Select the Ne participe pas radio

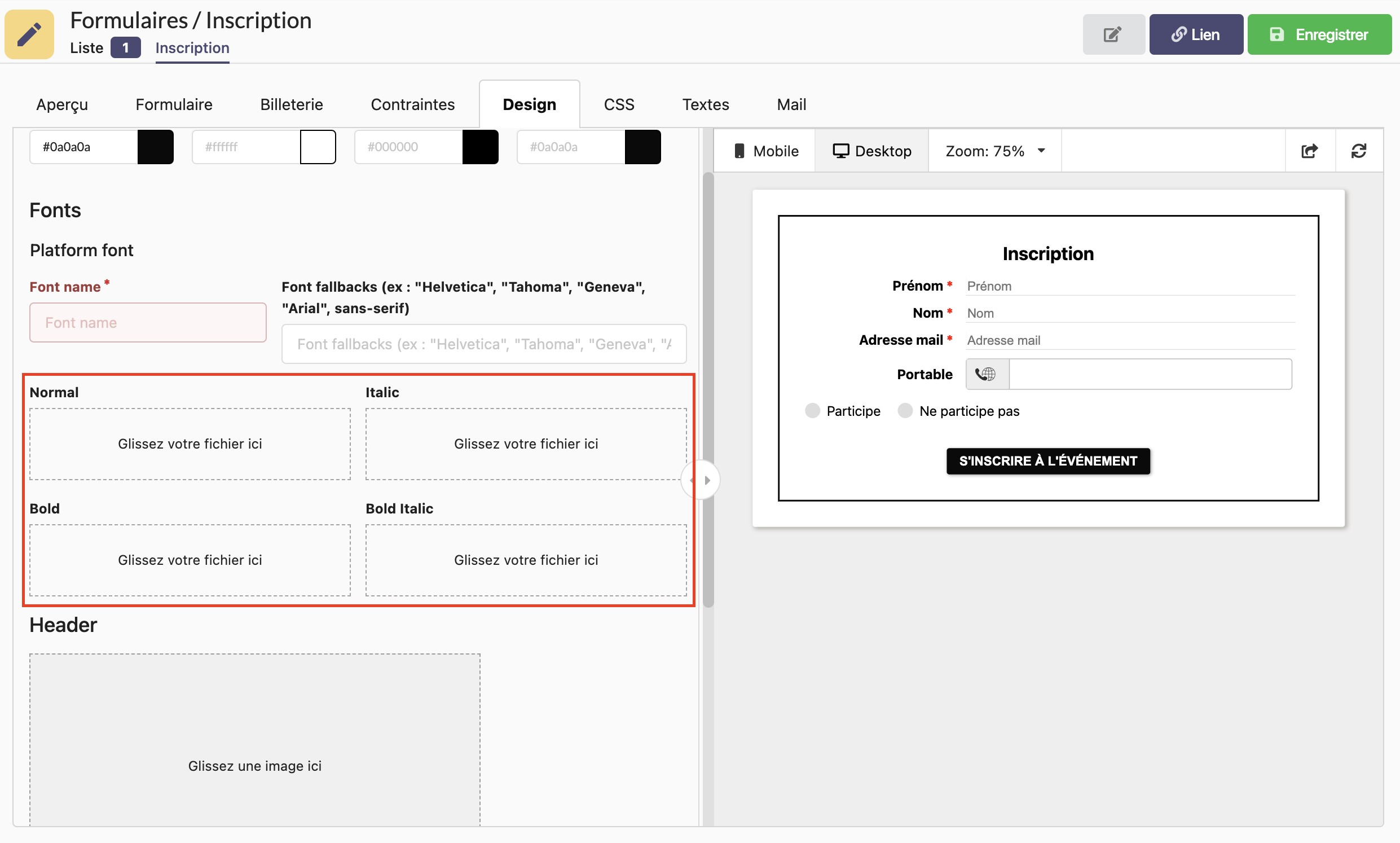[x=905, y=411]
